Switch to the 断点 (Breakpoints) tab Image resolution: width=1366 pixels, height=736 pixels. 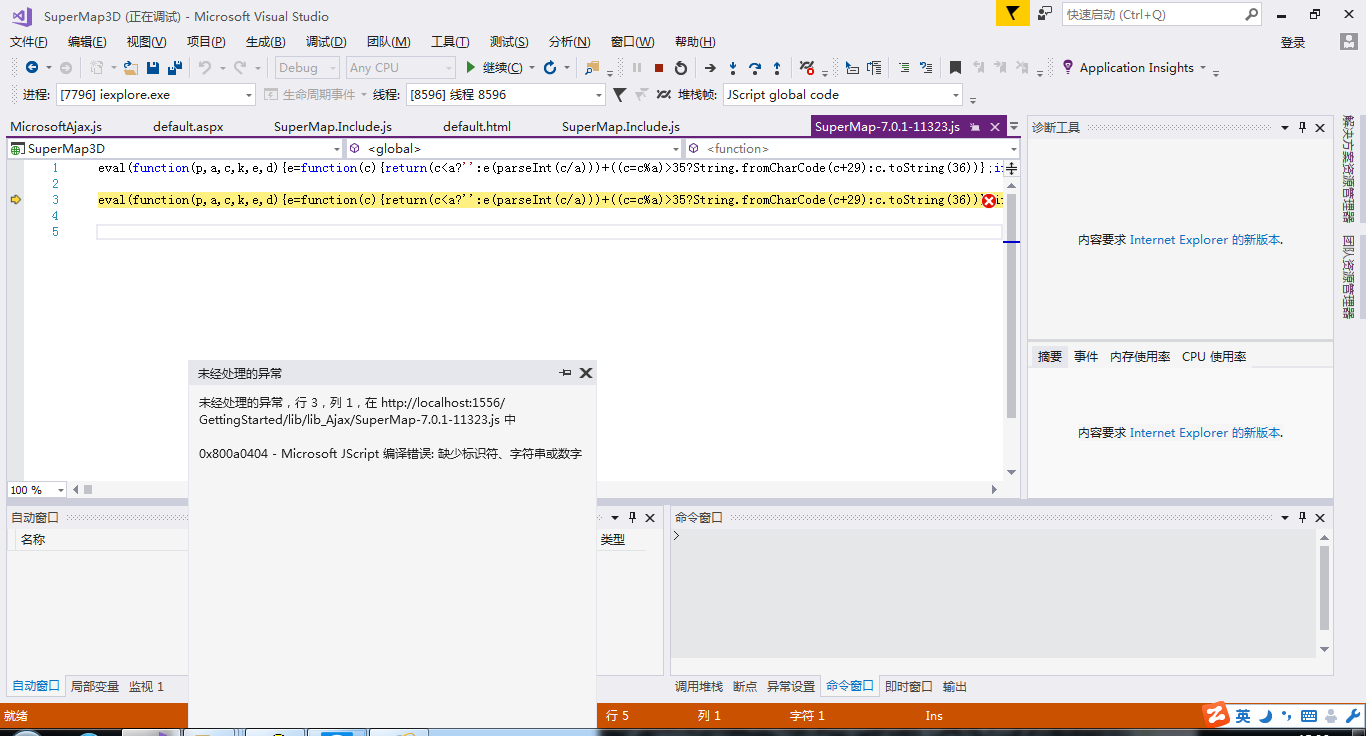[745, 687]
